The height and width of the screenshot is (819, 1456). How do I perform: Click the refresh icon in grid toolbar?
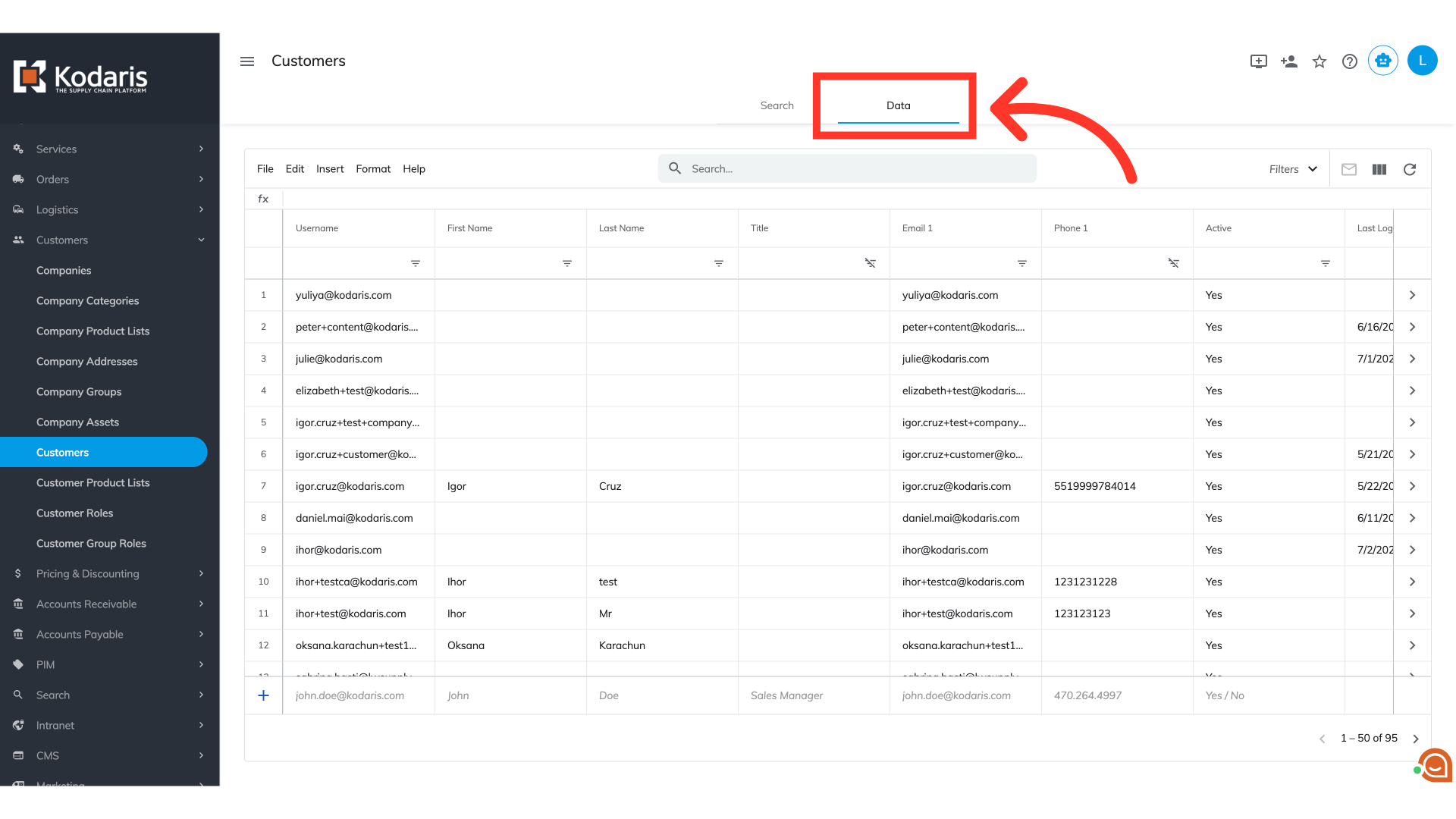(x=1410, y=169)
